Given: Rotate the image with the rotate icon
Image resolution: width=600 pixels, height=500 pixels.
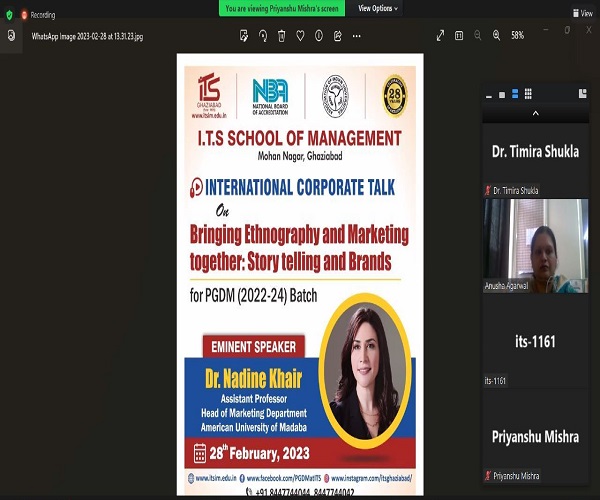Looking at the screenshot, I should tap(263, 36).
